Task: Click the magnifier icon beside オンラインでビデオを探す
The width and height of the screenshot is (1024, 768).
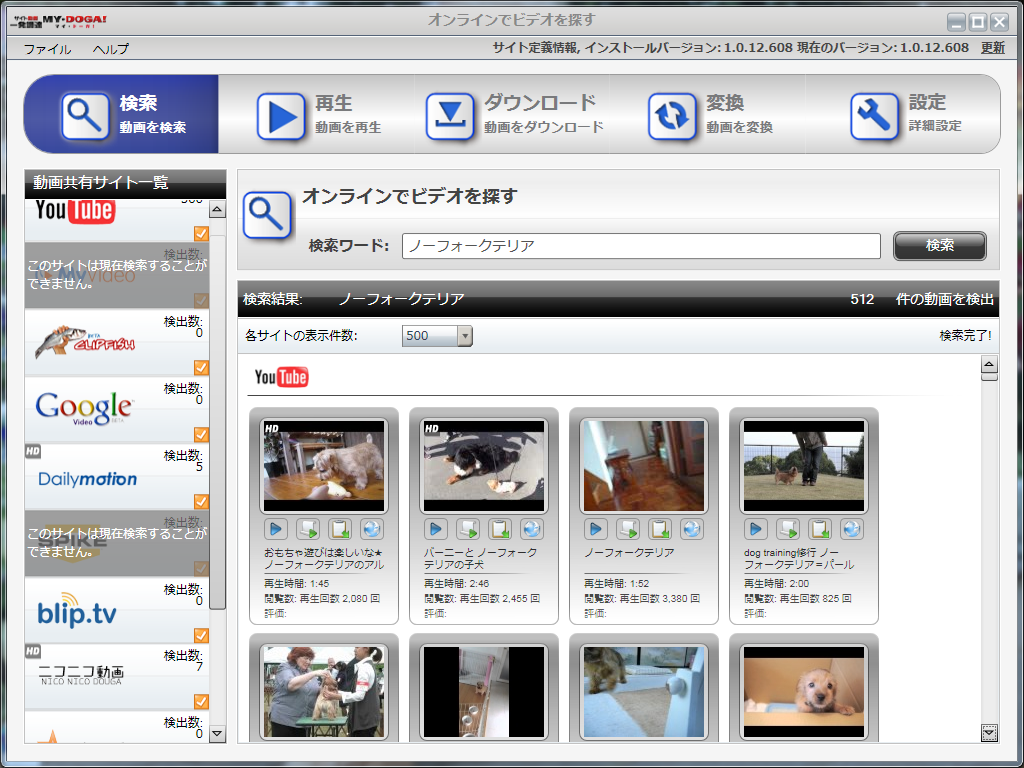Action: tap(267, 215)
